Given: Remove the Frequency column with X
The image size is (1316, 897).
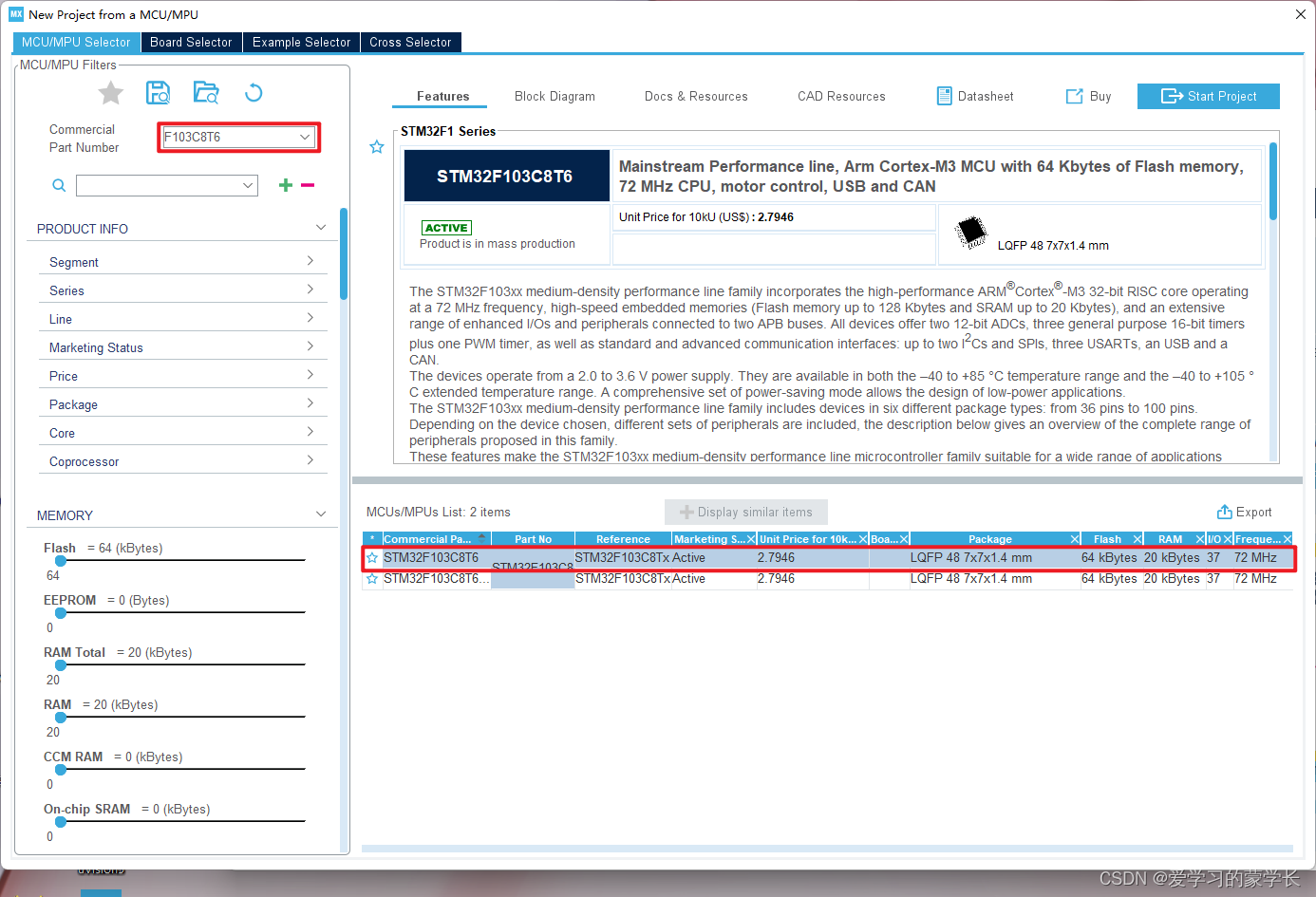Looking at the screenshot, I should (1288, 539).
